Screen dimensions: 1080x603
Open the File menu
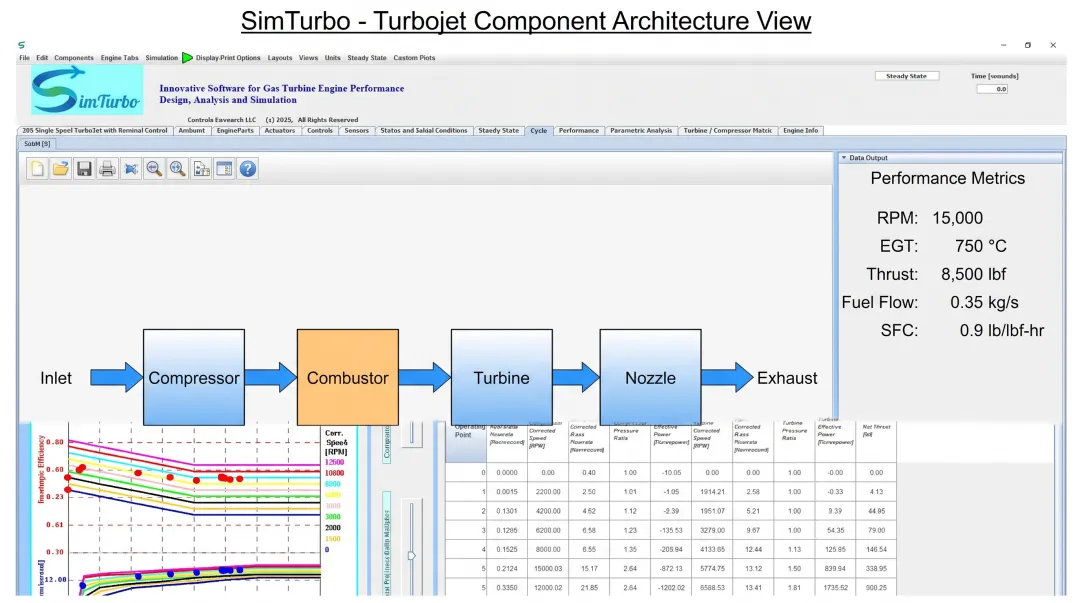click(x=24, y=58)
